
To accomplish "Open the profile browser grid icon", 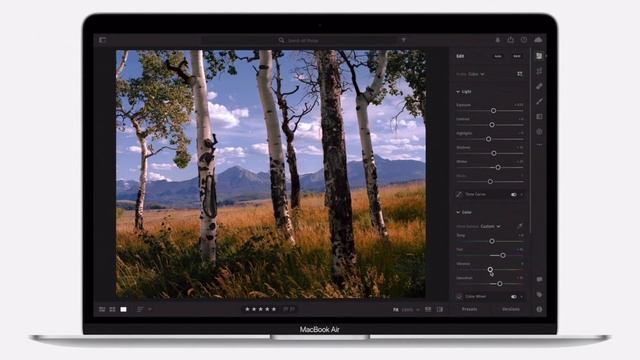I will pyautogui.click(x=520, y=74).
